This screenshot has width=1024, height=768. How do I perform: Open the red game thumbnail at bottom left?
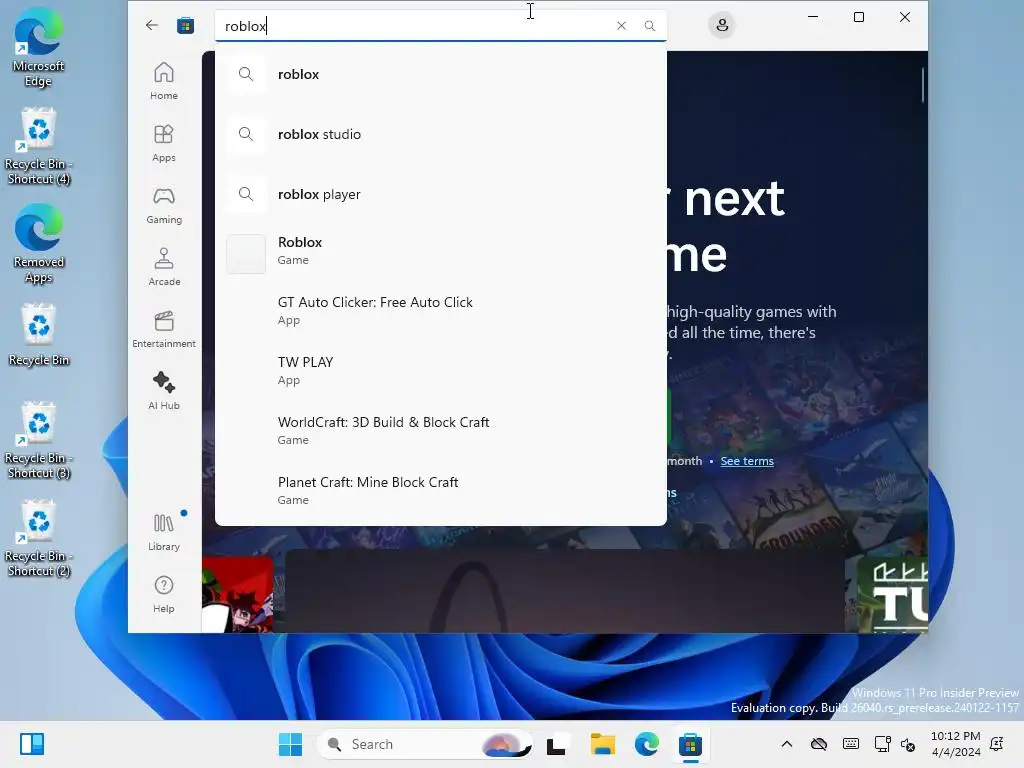[238, 594]
